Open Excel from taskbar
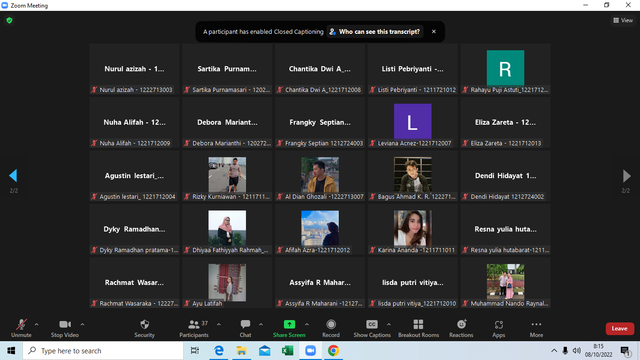 coord(287,351)
